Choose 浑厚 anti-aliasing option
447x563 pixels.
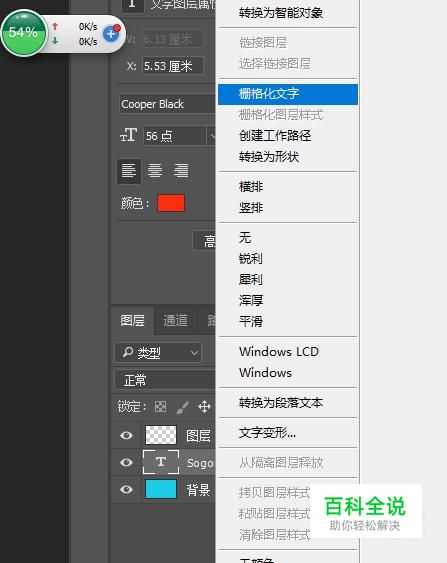coord(251,300)
